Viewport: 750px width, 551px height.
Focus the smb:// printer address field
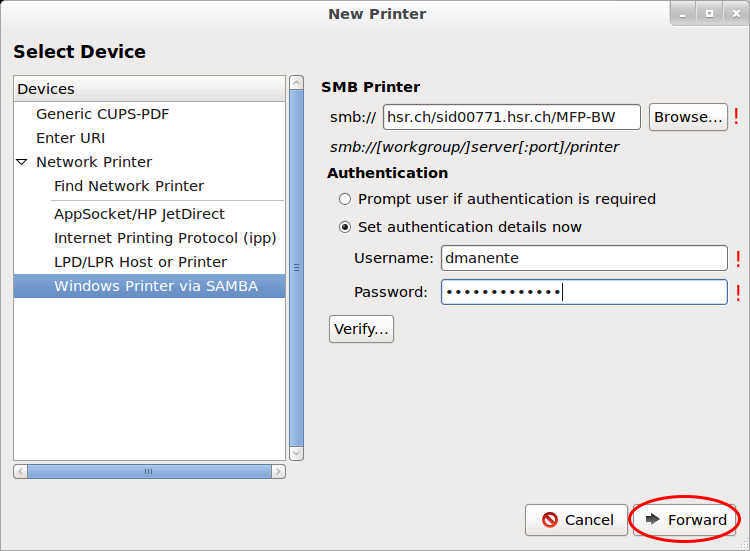[511, 117]
